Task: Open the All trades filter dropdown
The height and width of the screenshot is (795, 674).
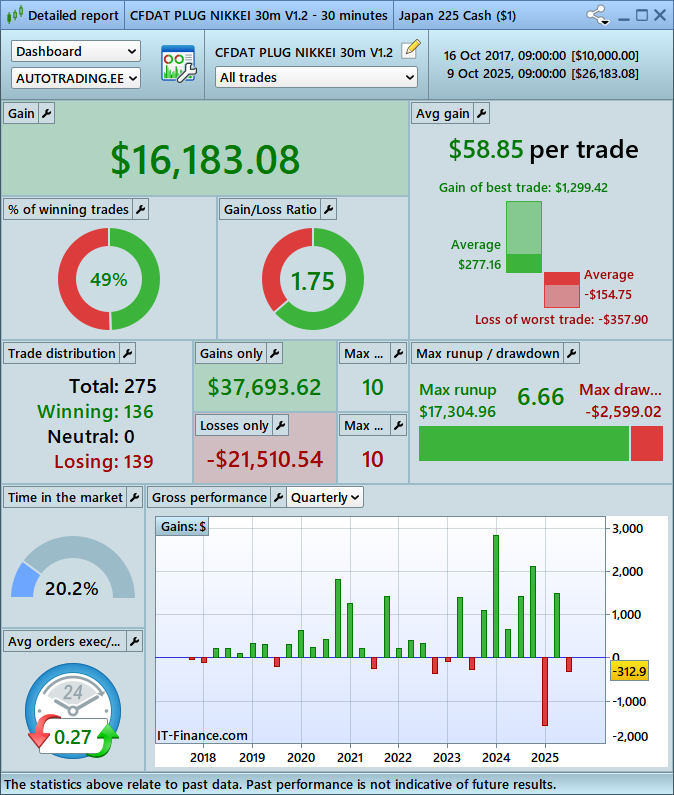Action: (x=316, y=77)
